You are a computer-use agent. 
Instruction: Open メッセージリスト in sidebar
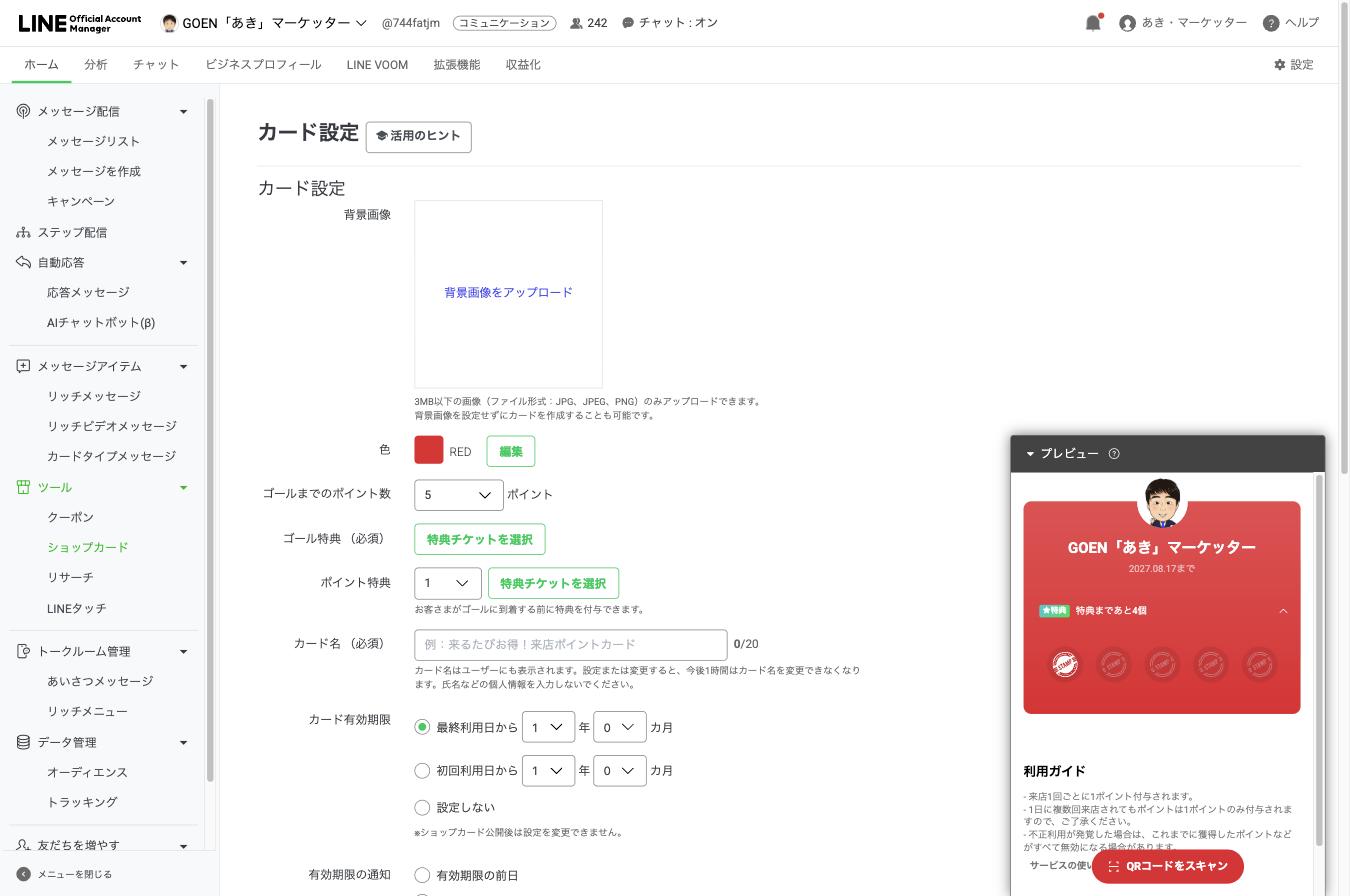tap(93, 141)
